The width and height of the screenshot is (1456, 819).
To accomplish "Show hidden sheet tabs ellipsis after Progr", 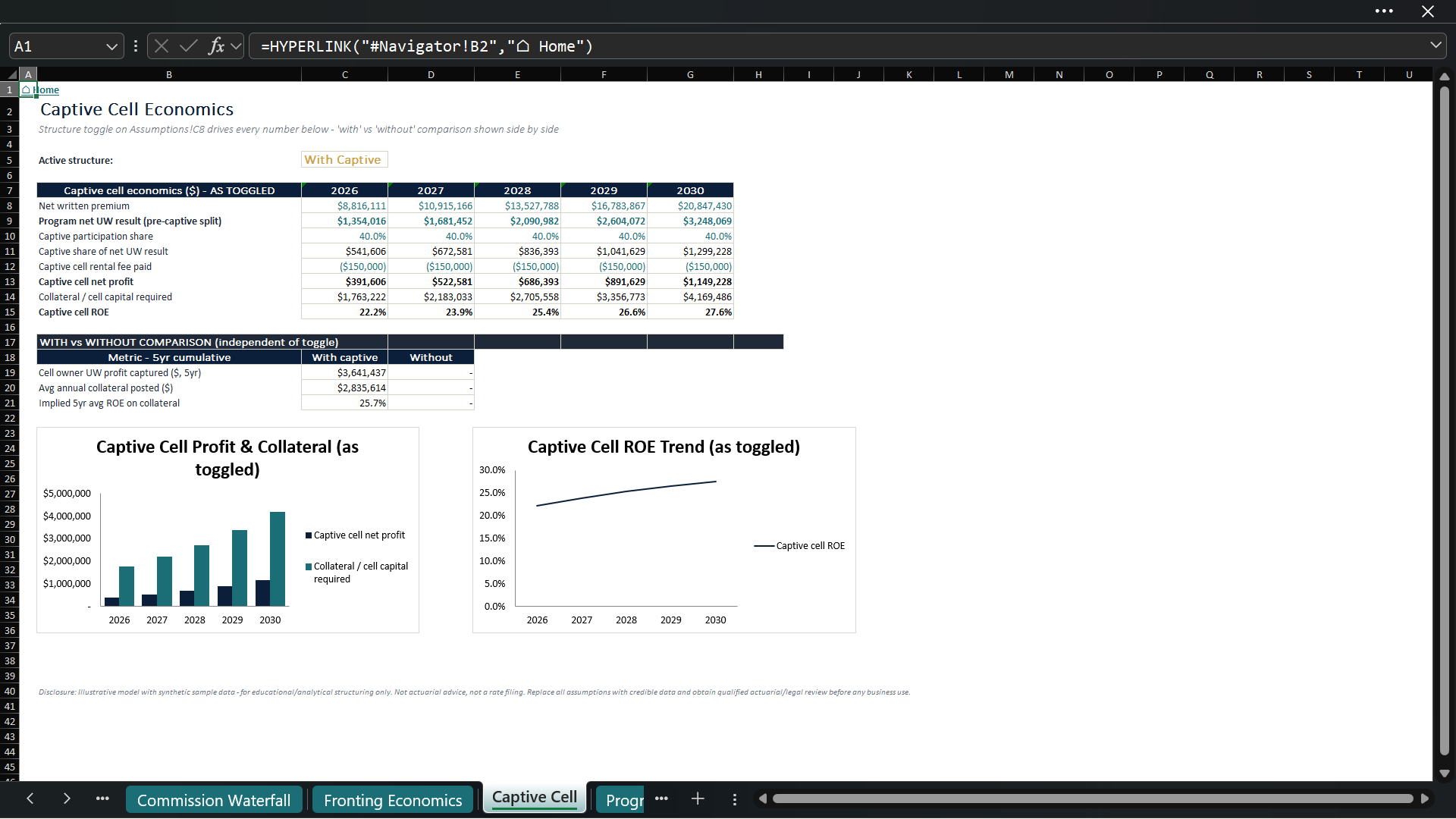I will 661,799.
